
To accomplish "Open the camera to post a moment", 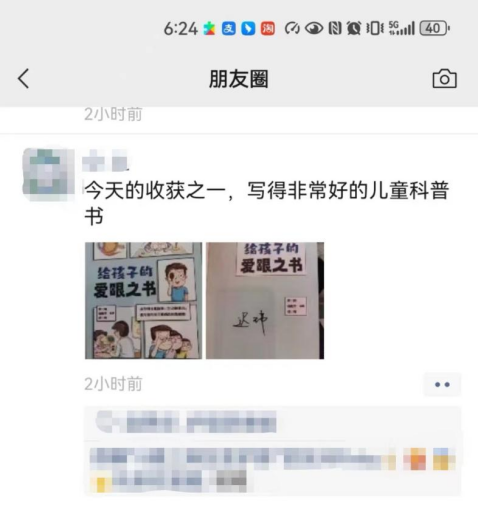I will [444, 79].
